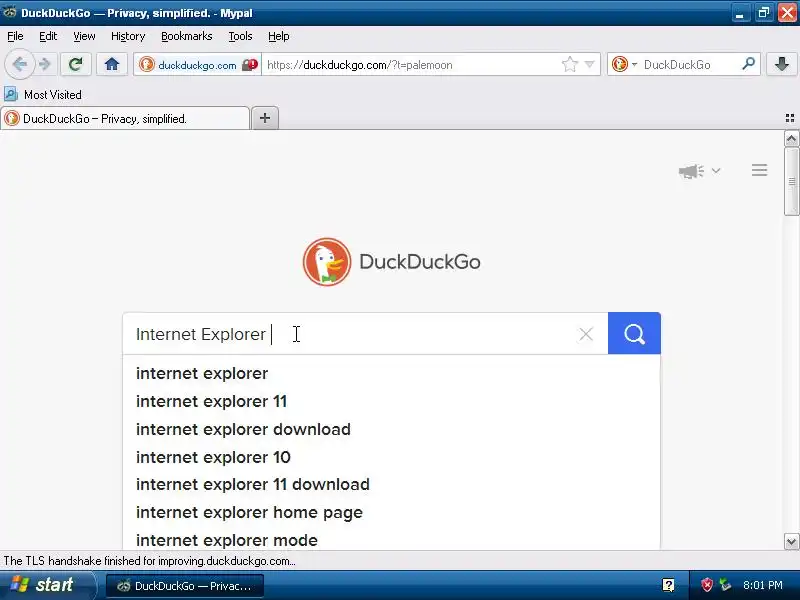Click the scrollbar down arrow
The image size is (800, 600).
click(791, 541)
